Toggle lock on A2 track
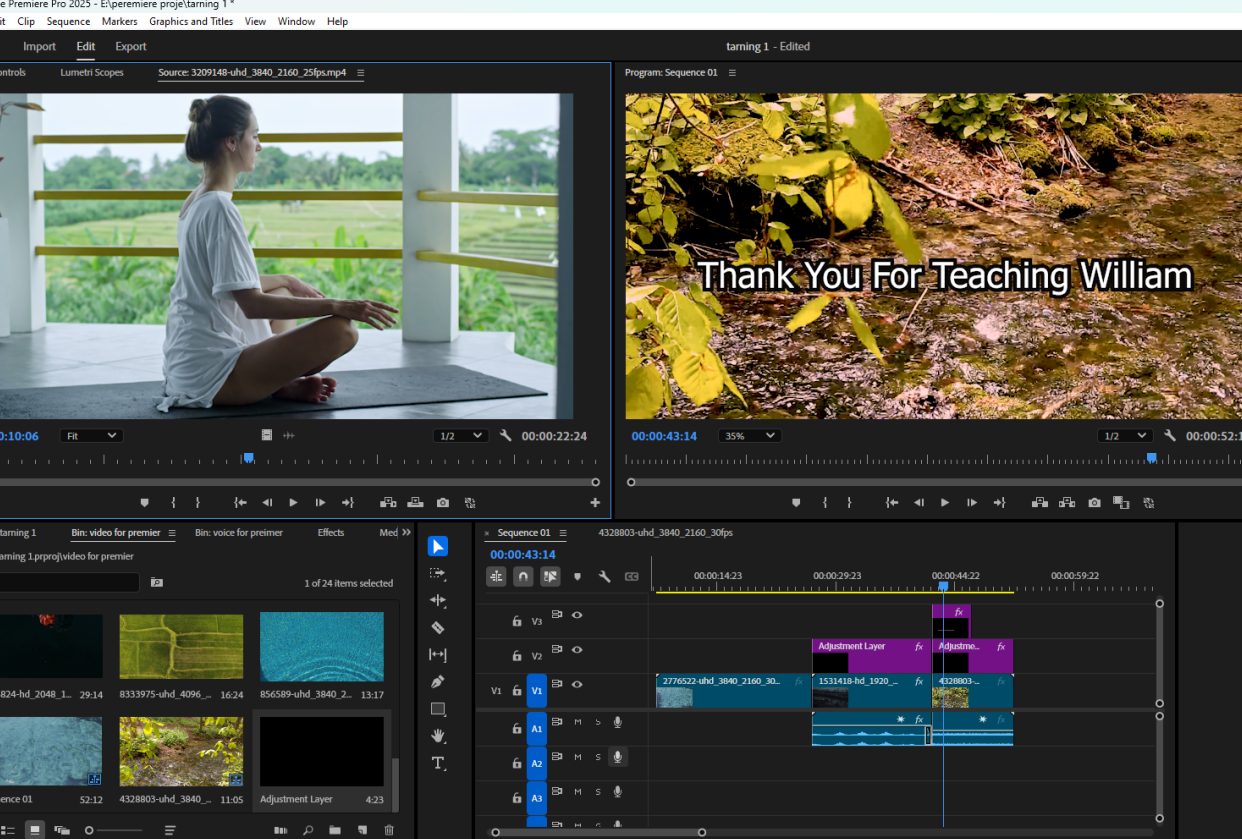1242x839 pixels. point(516,763)
